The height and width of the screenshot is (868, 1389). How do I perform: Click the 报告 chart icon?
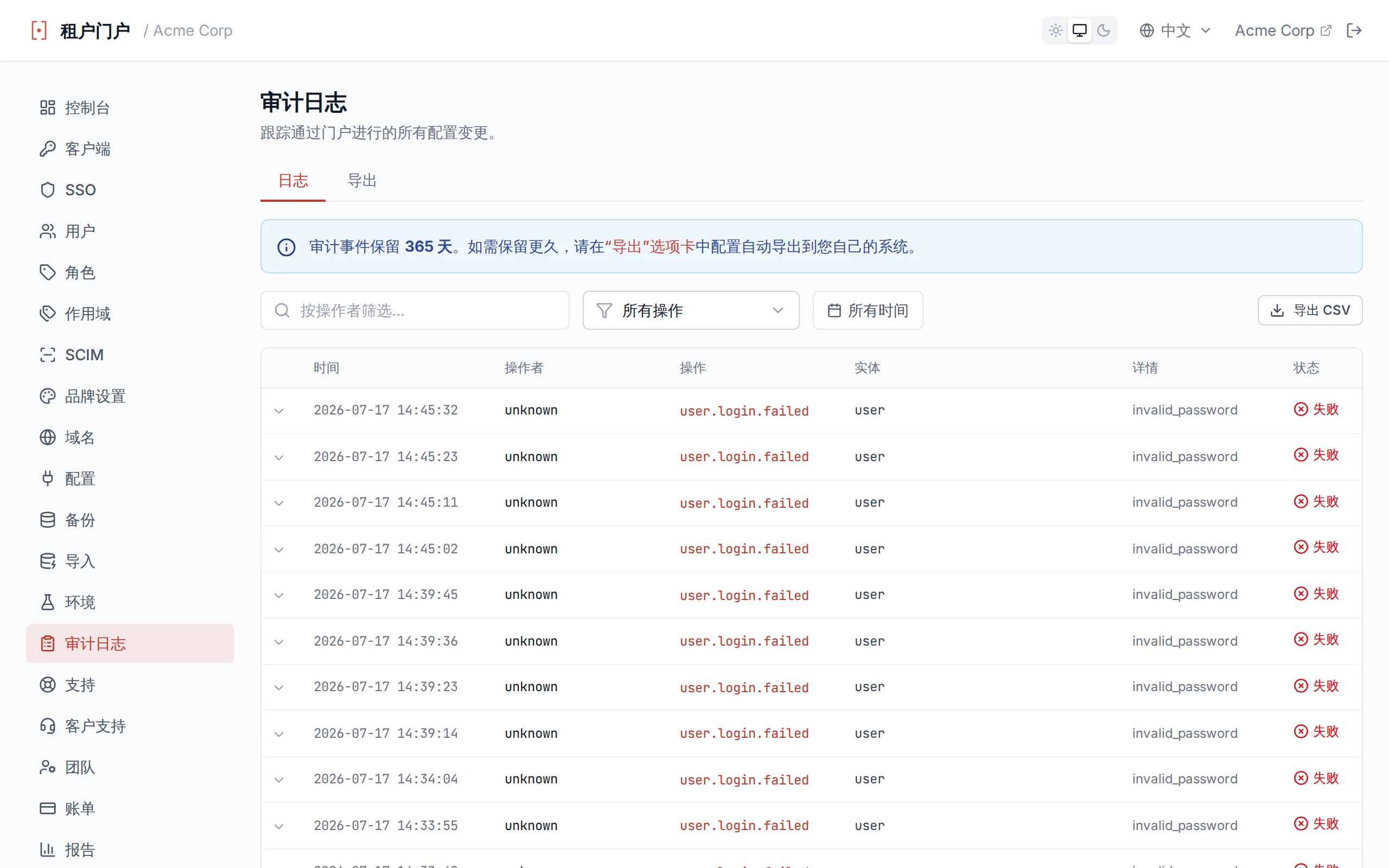coord(48,850)
